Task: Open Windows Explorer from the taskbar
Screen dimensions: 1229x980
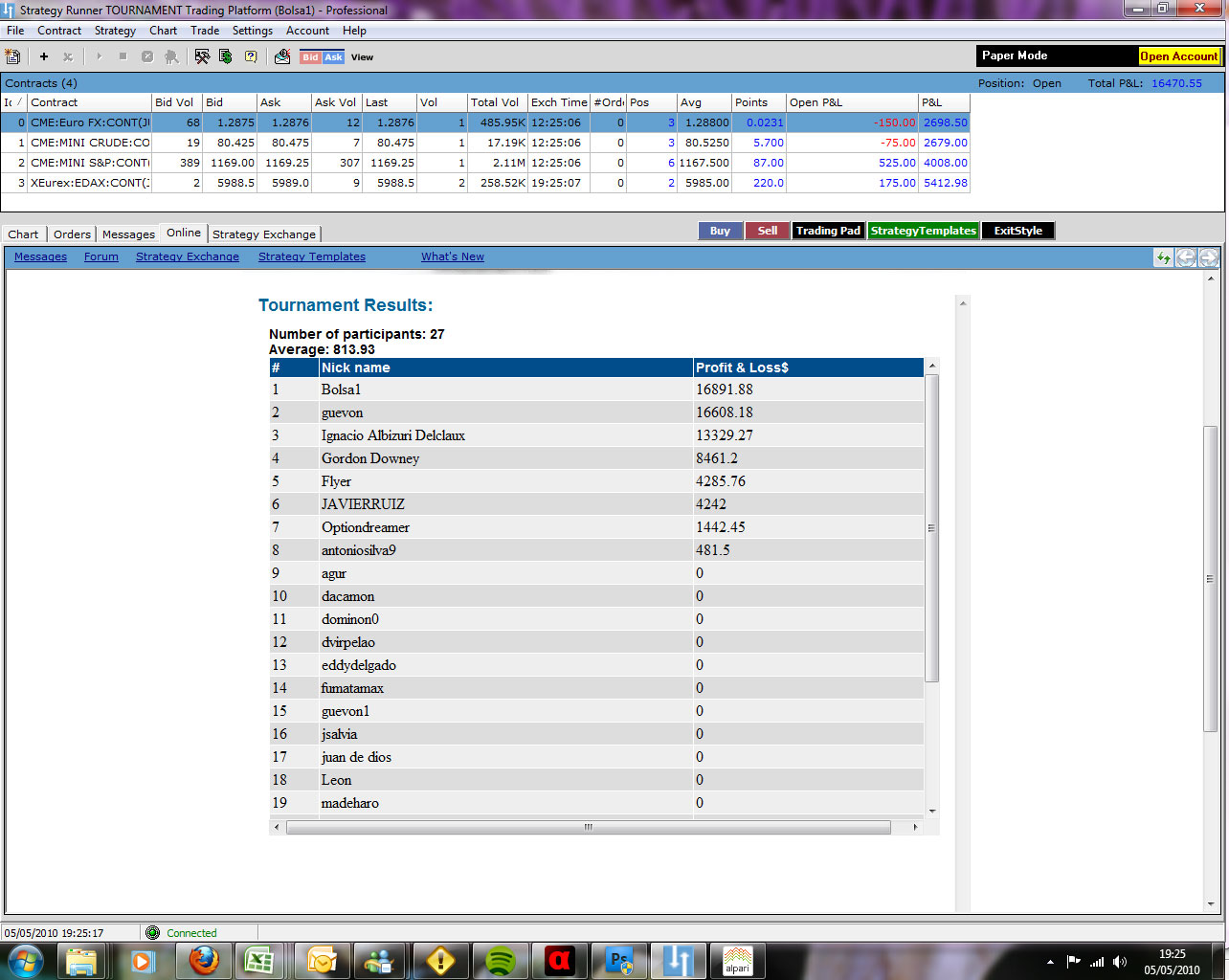Action: click(x=81, y=960)
